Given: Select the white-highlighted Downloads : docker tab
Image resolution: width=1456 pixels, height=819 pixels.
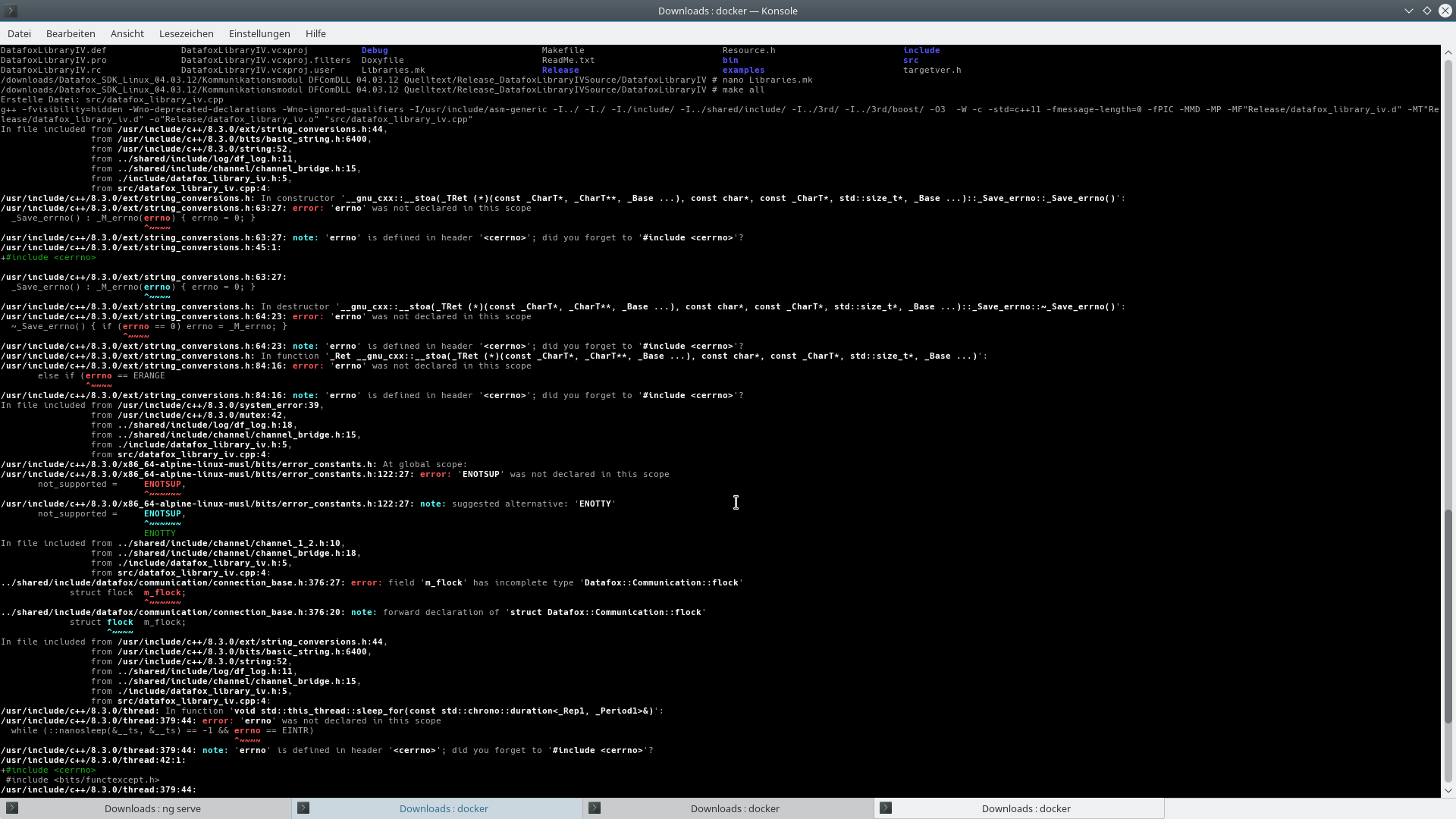Looking at the screenshot, I should [1025, 808].
